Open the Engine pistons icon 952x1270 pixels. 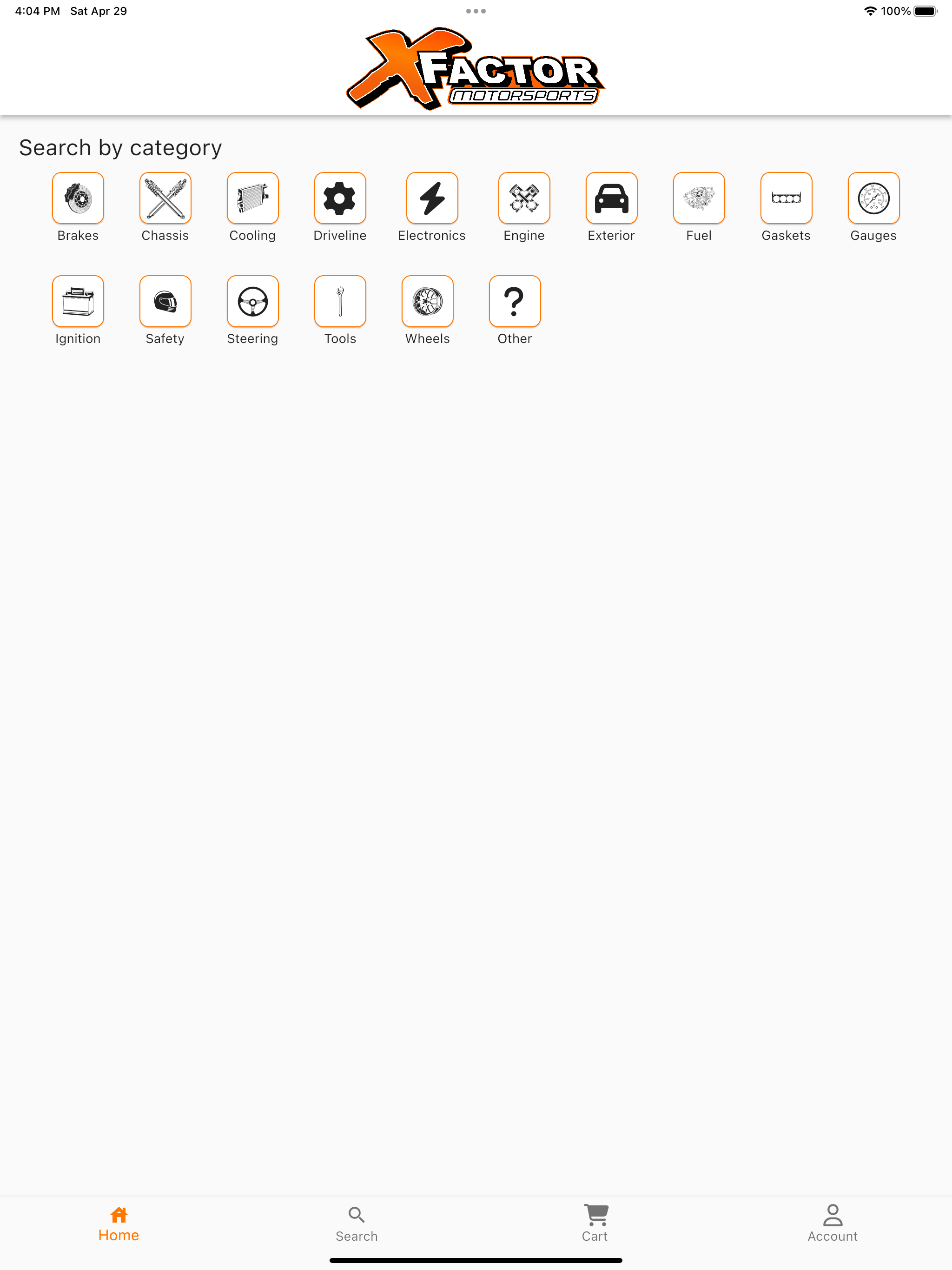[524, 198]
